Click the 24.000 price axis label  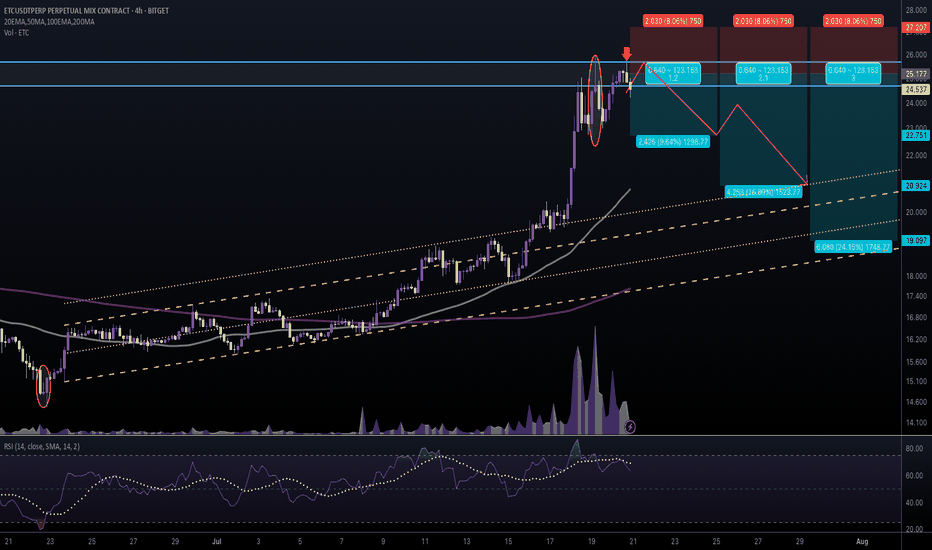[x=916, y=103]
